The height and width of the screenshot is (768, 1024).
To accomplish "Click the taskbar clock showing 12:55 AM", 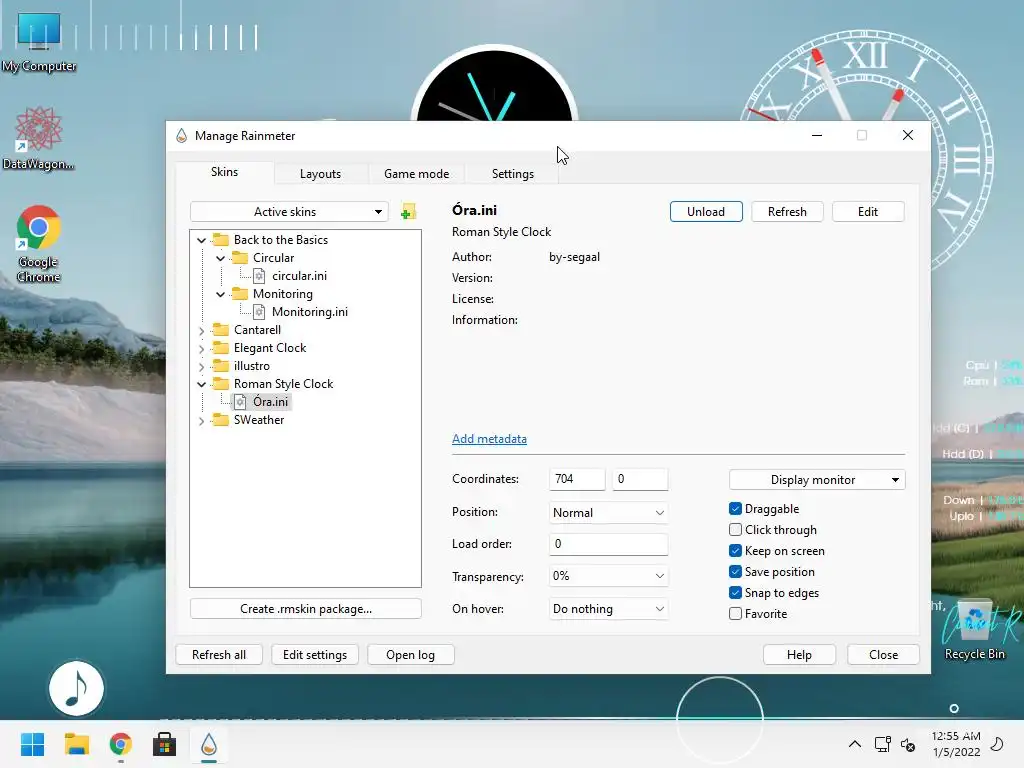I will tap(956, 744).
